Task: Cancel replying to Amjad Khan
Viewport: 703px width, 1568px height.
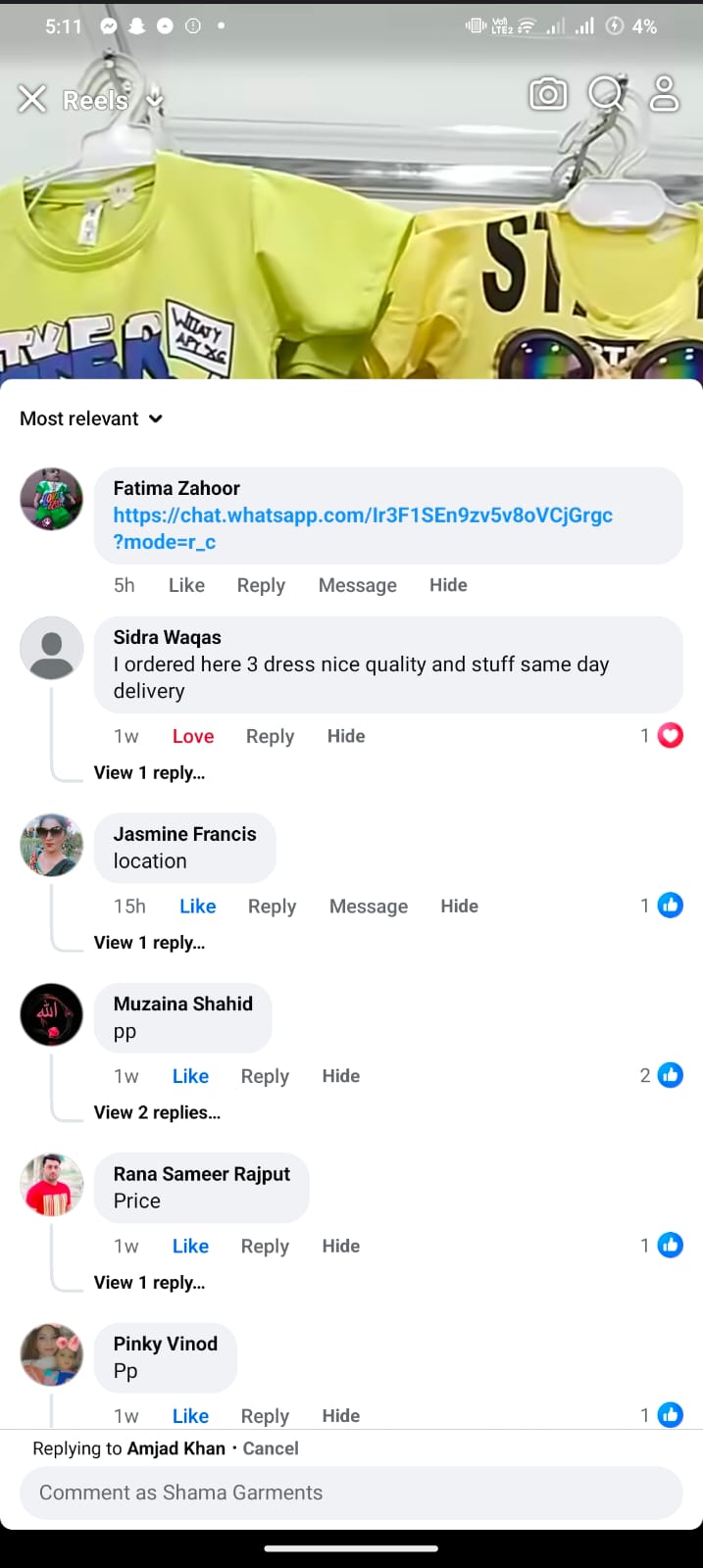Action: coord(271,1448)
